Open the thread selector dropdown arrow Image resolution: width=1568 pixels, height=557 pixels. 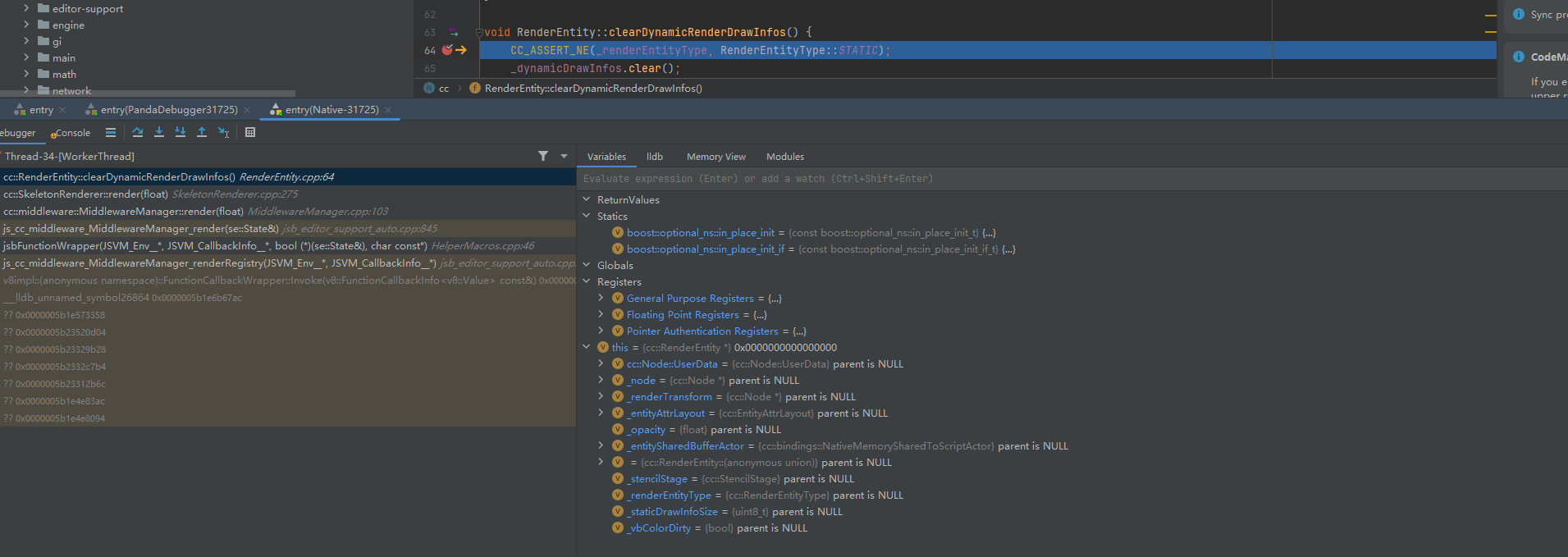pos(564,156)
